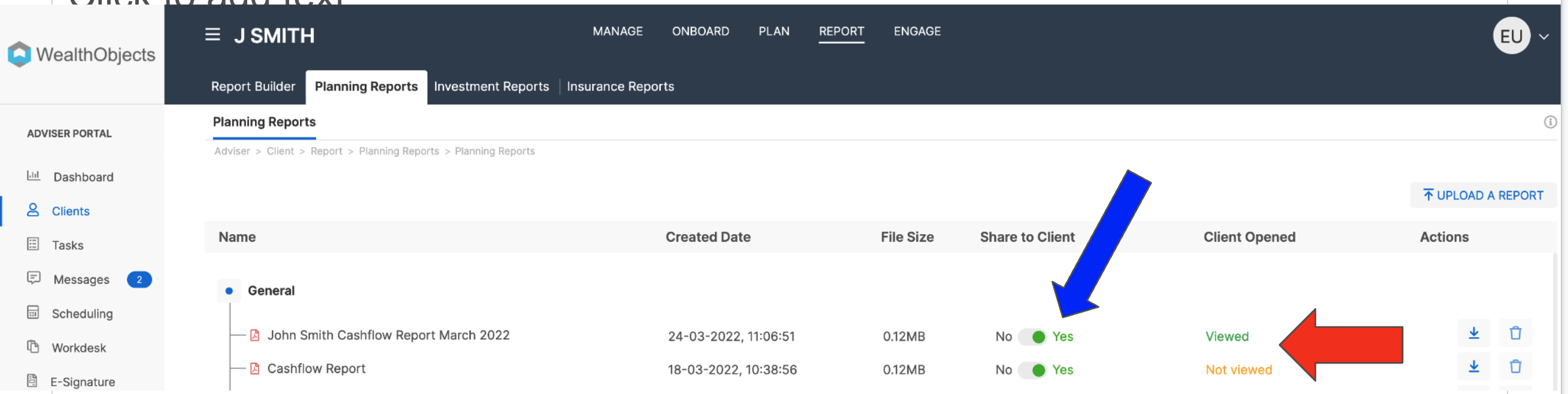Switch to the Insurance Reports tab
This screenshot has height=394, width=1568.
pyautogui.click(x=619, y=86)
